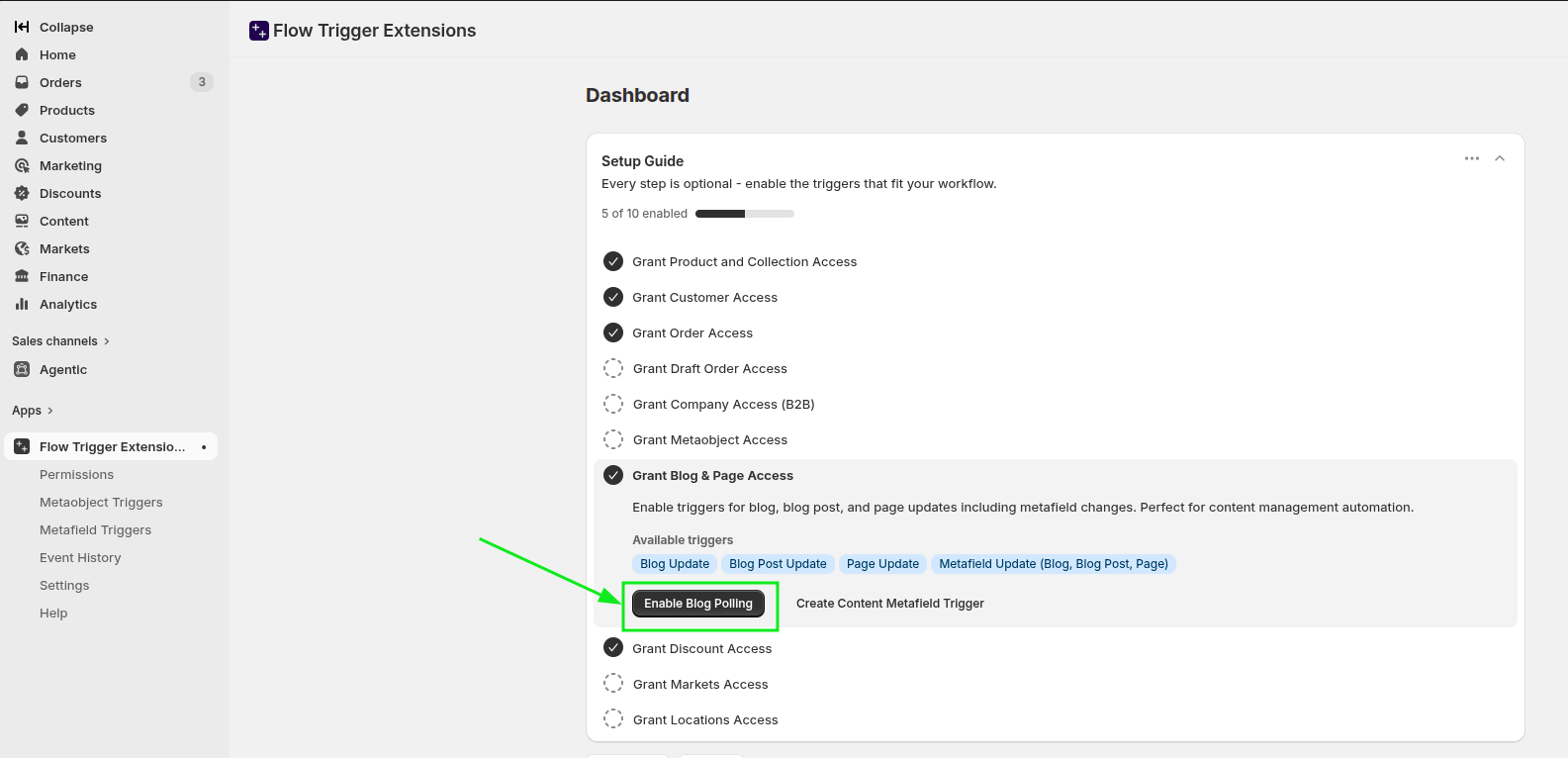Toggle the Grant Discount Access checkmark
This screenshot has width=1568, height=758.
pos(613,648)
